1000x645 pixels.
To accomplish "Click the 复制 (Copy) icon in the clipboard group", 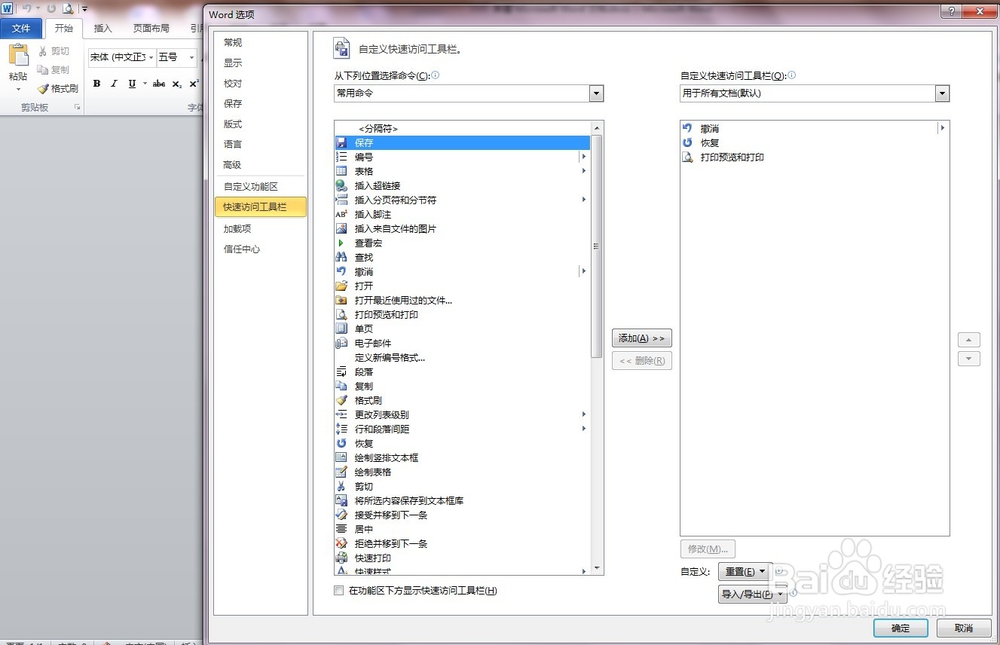I will point(56,68).
